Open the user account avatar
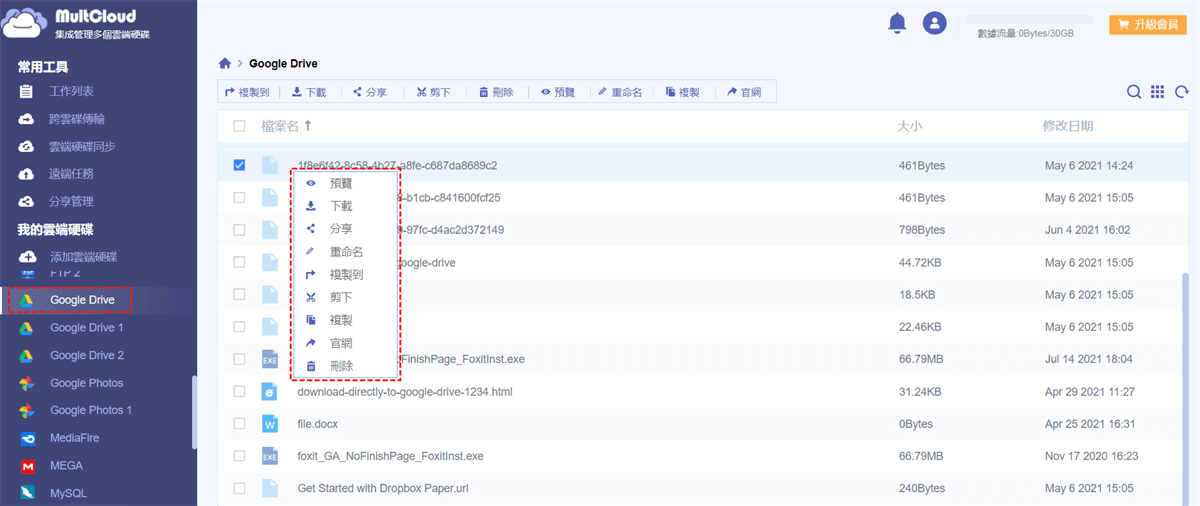This screenshot has height=506, width=1200. (x=934, y=23)
